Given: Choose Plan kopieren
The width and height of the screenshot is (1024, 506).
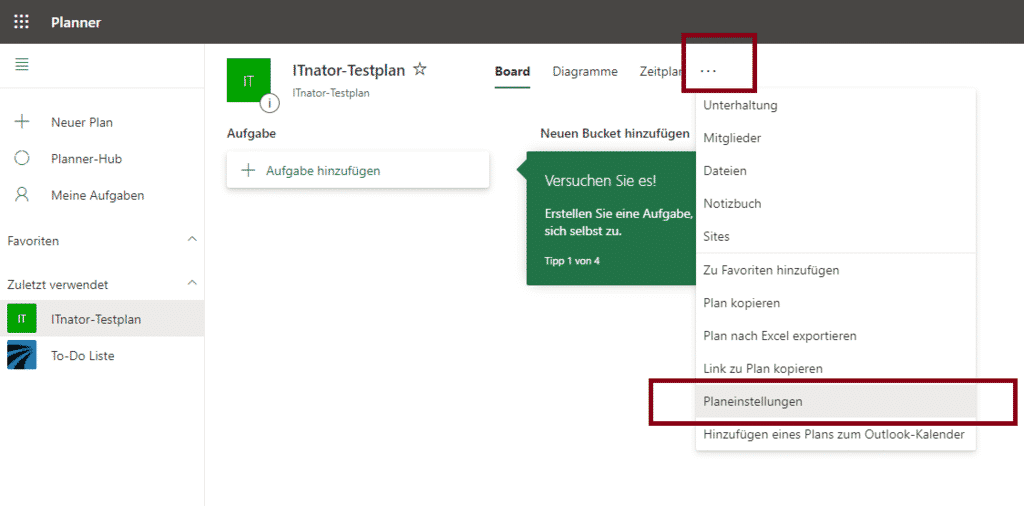Looking at the screenshot, I should click(836, 303).
